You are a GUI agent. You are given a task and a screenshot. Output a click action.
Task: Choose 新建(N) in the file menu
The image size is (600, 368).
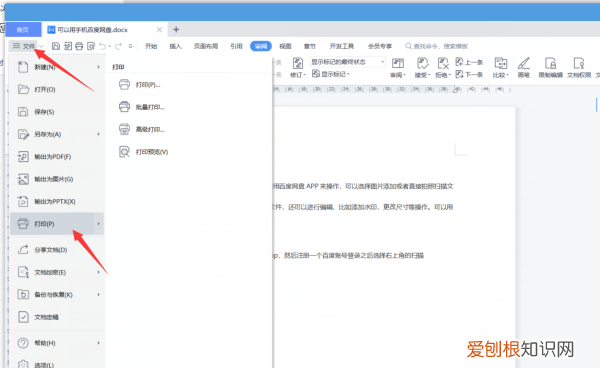click(x=57, y=67)
